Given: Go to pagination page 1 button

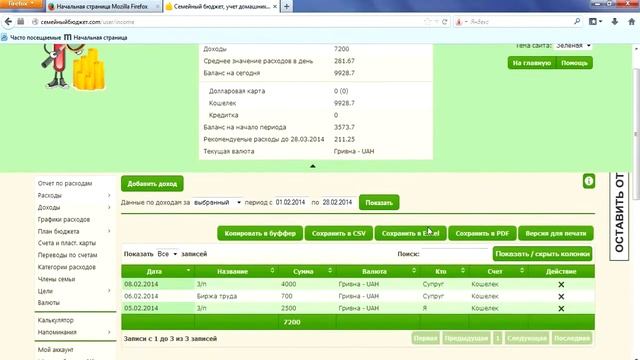Looking at the screenshot, I should click(498, 338).
